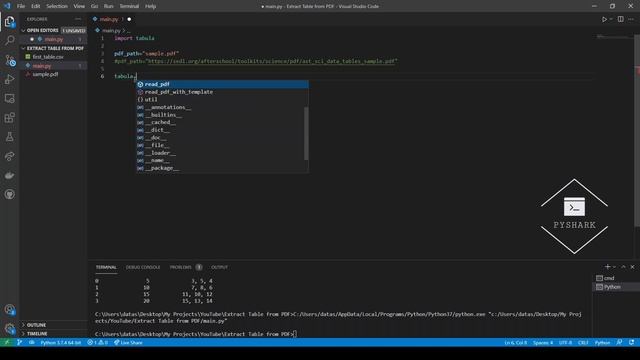Open the new terminal launch profile dropdown
Screen dimensions: 640x360
614,267
